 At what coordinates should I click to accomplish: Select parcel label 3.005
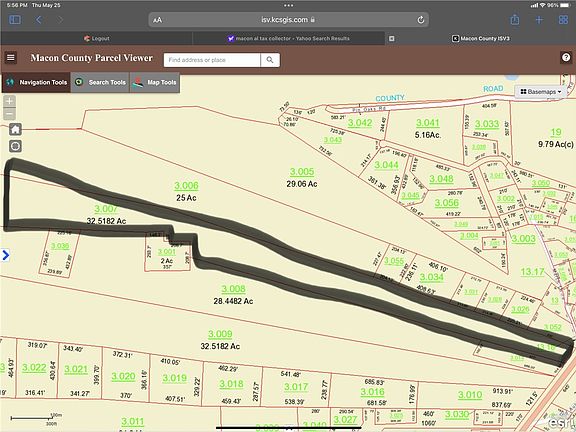(302, 172)
